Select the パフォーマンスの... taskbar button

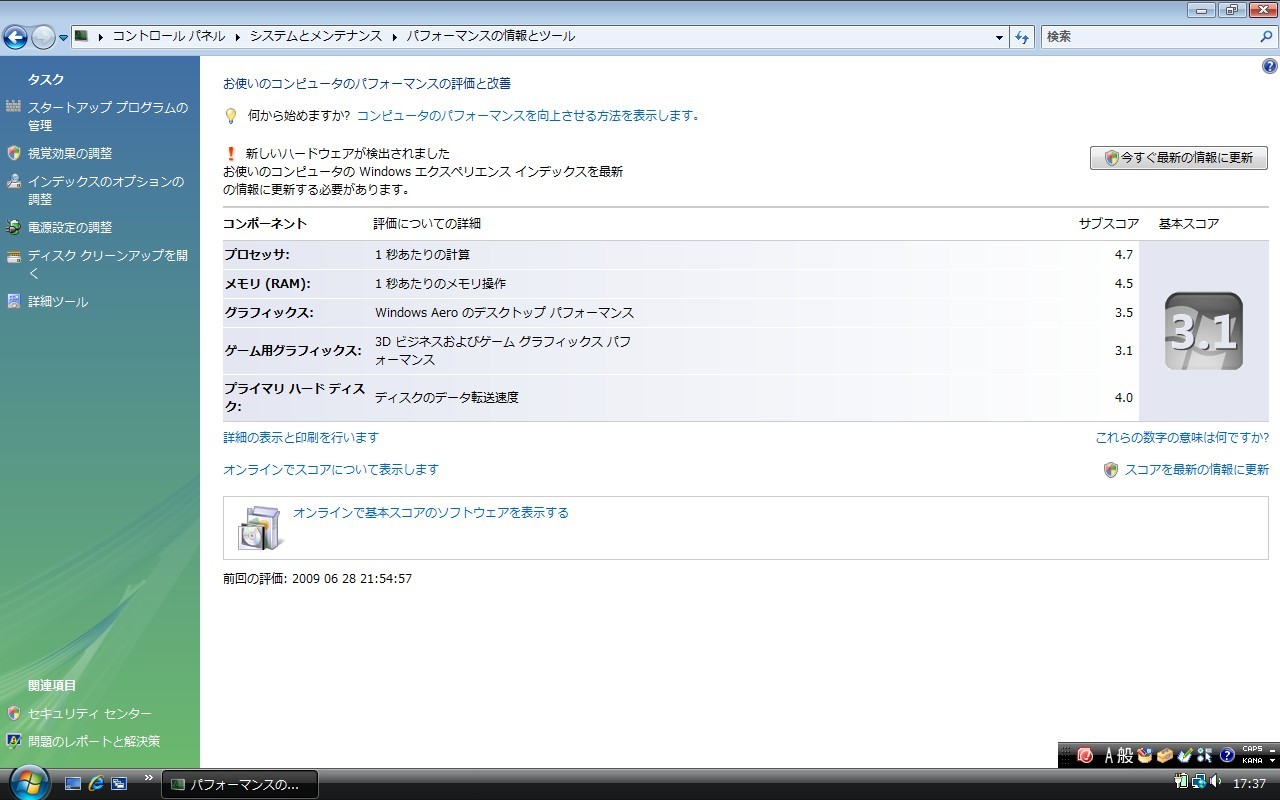click(x=240, y=784)
